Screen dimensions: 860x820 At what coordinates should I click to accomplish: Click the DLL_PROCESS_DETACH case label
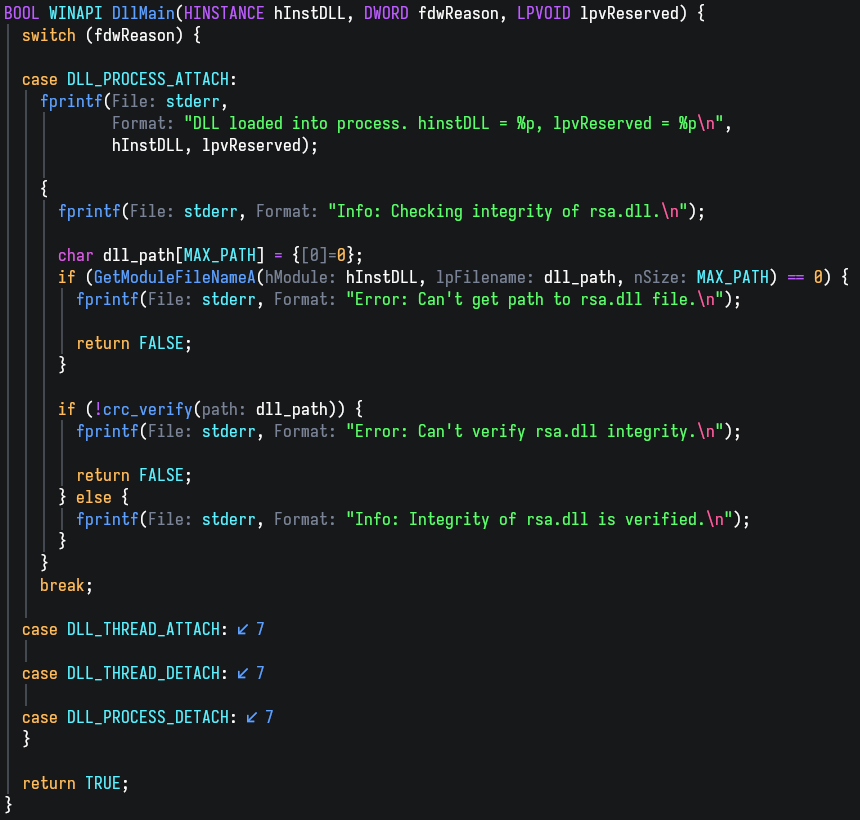(x=148, y=717)
